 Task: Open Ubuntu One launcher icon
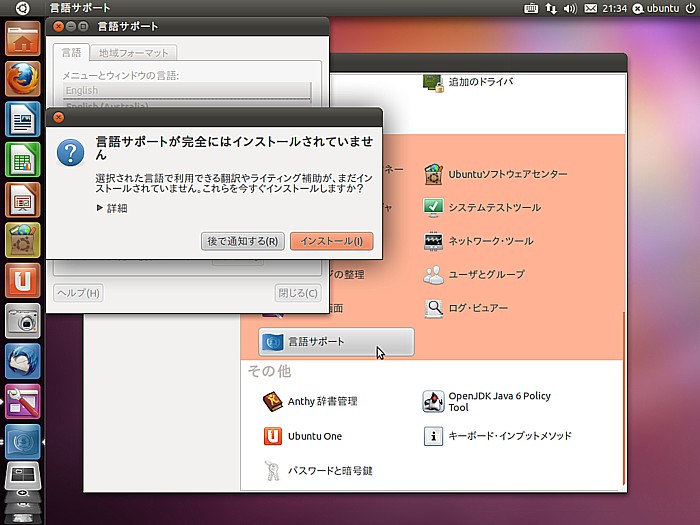pos(23,280)
